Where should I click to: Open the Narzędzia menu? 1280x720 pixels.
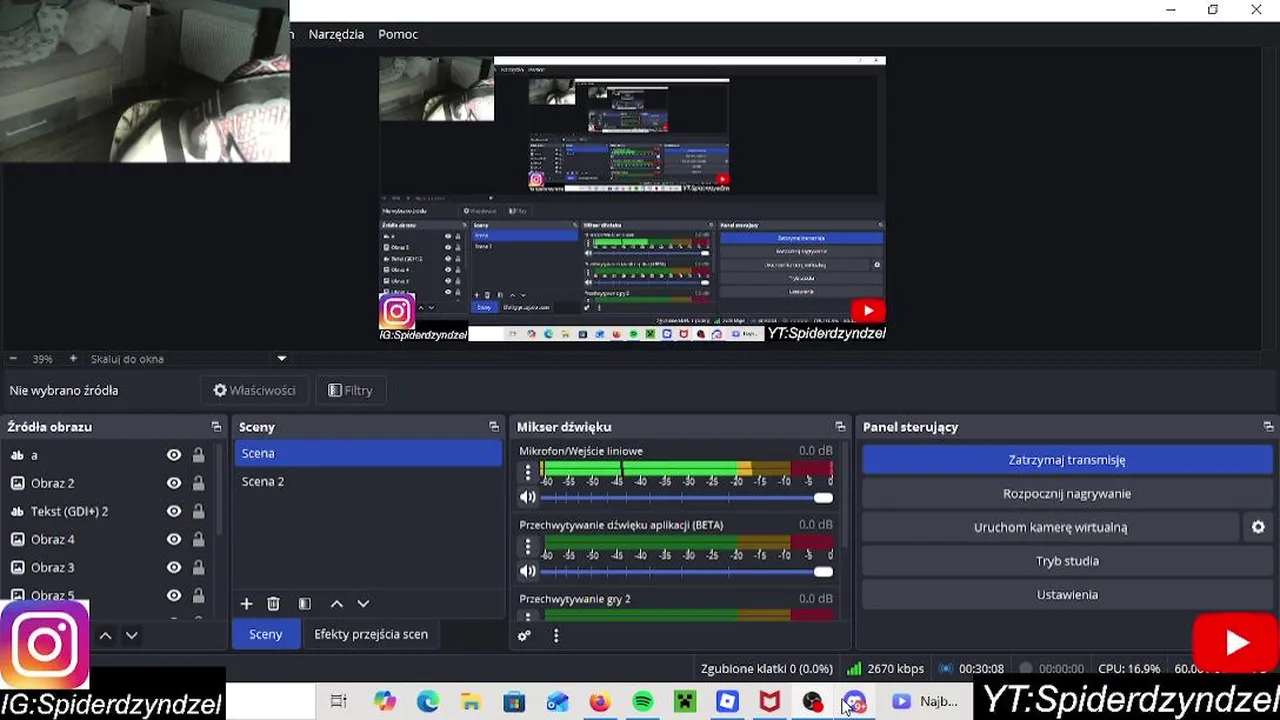[336, 34]
